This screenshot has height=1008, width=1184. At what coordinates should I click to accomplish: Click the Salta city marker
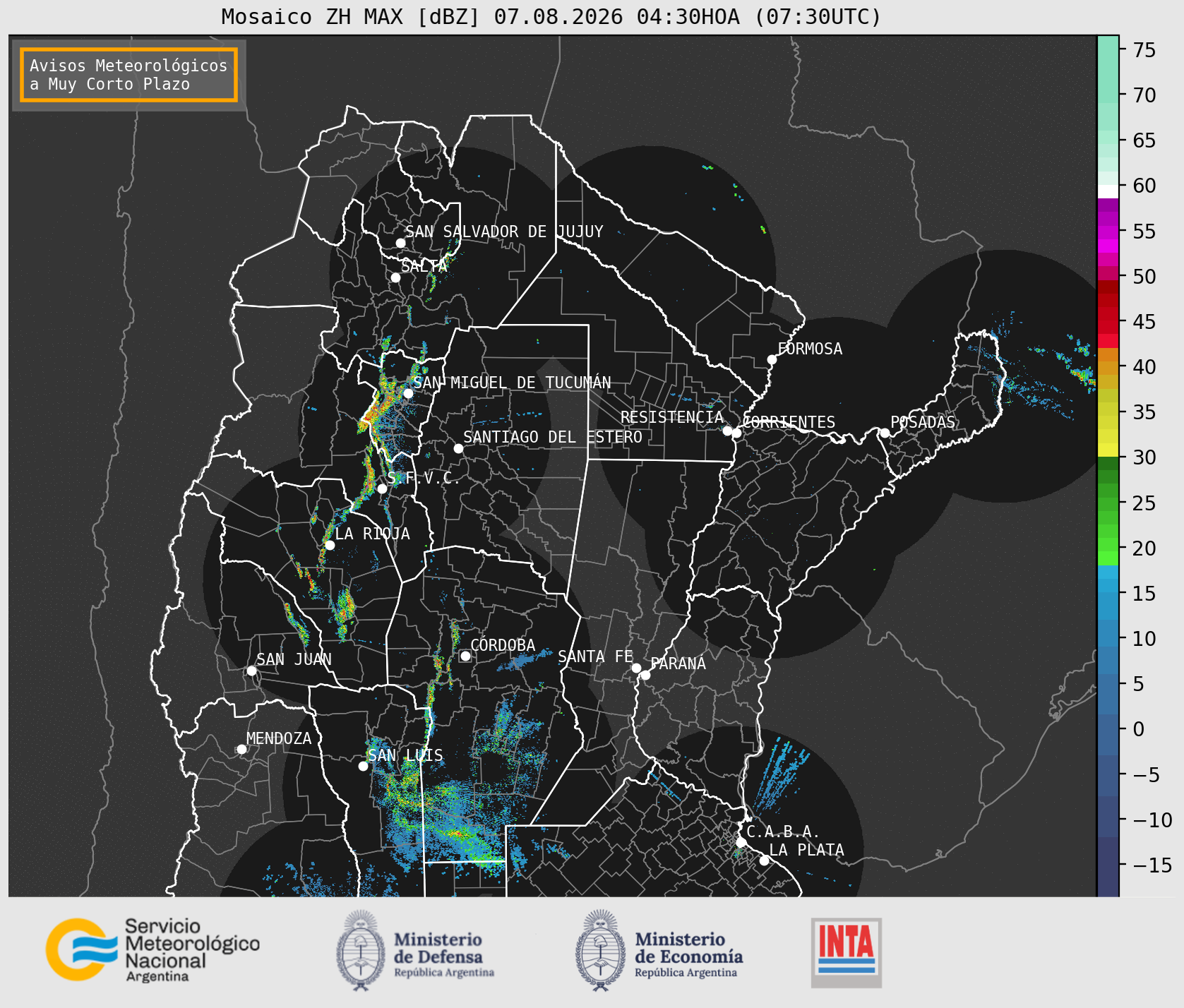(395, 277)
